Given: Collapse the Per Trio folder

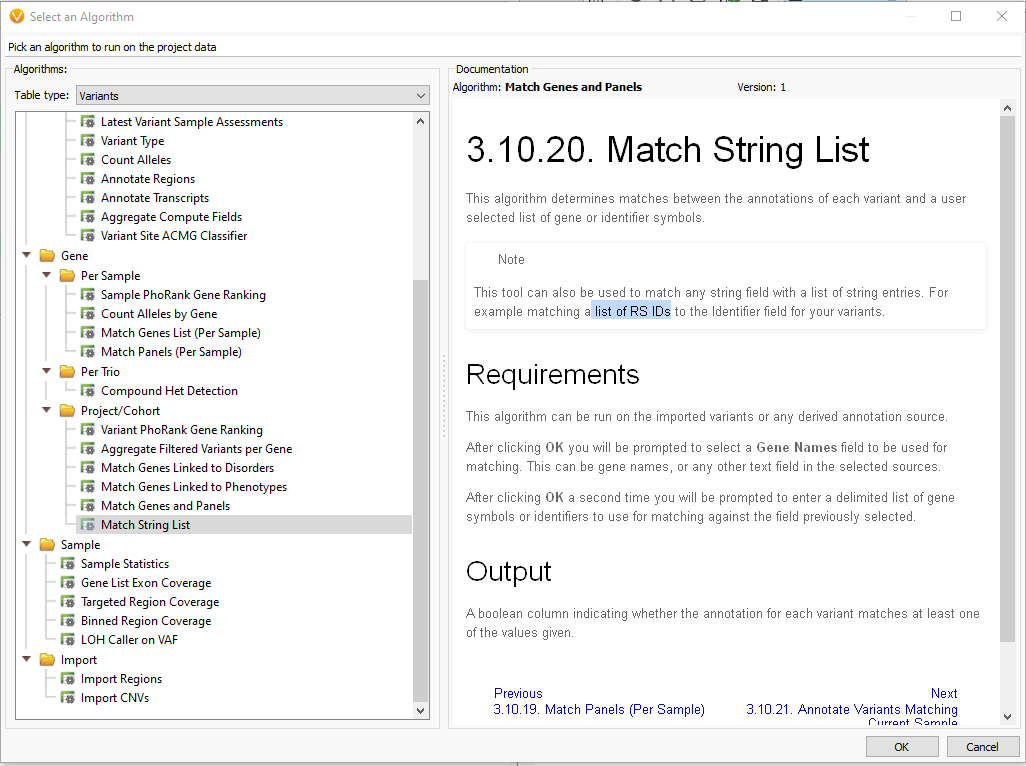Looking at the screenshot, I should tap(45, 371).
